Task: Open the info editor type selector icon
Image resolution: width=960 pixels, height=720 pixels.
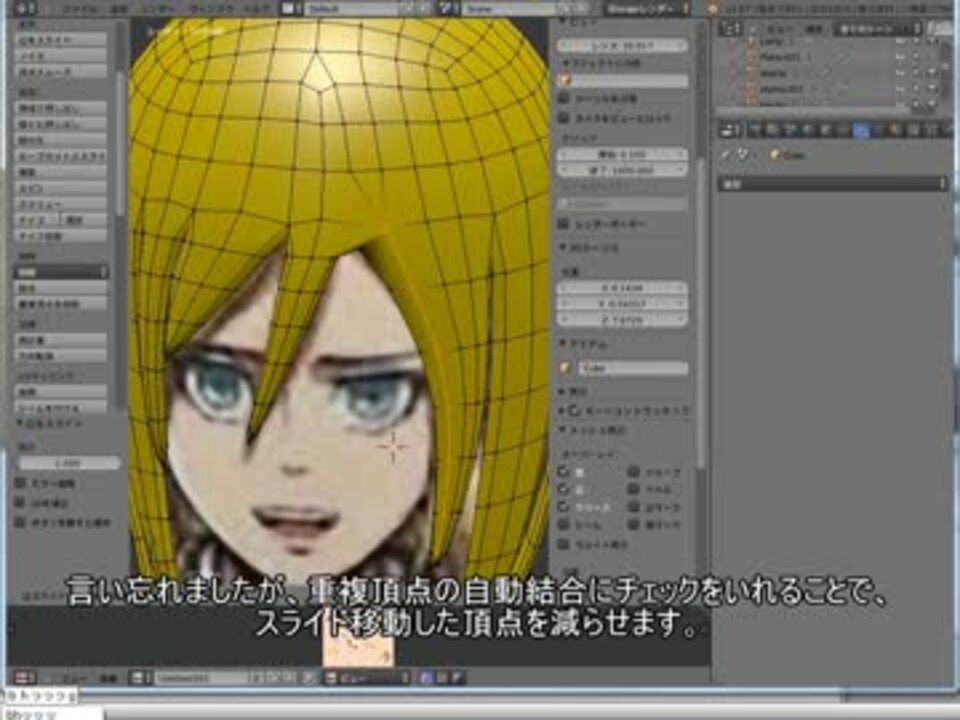Action: 25,9
